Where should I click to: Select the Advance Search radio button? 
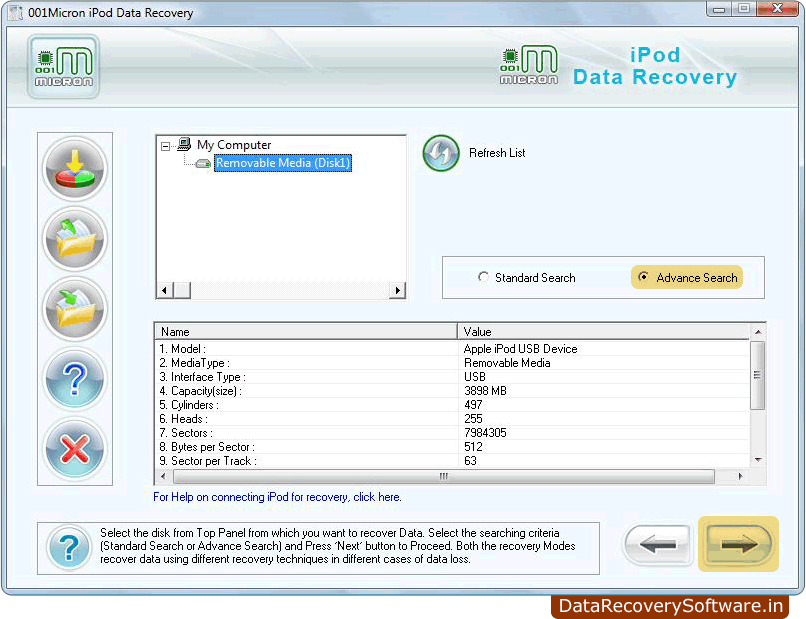(643, 277)
